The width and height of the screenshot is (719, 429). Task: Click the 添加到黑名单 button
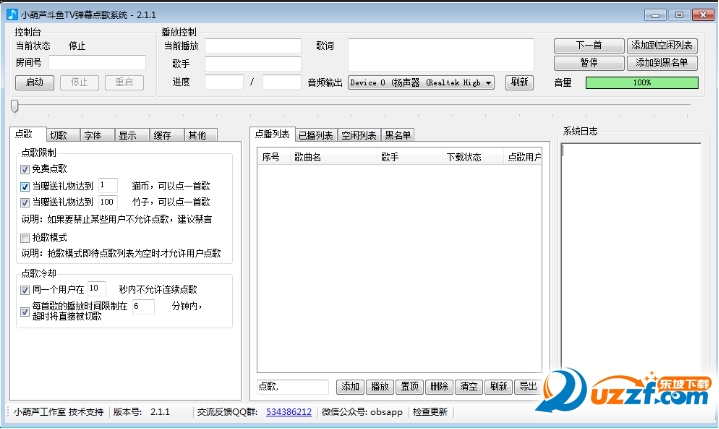point(661,63)
